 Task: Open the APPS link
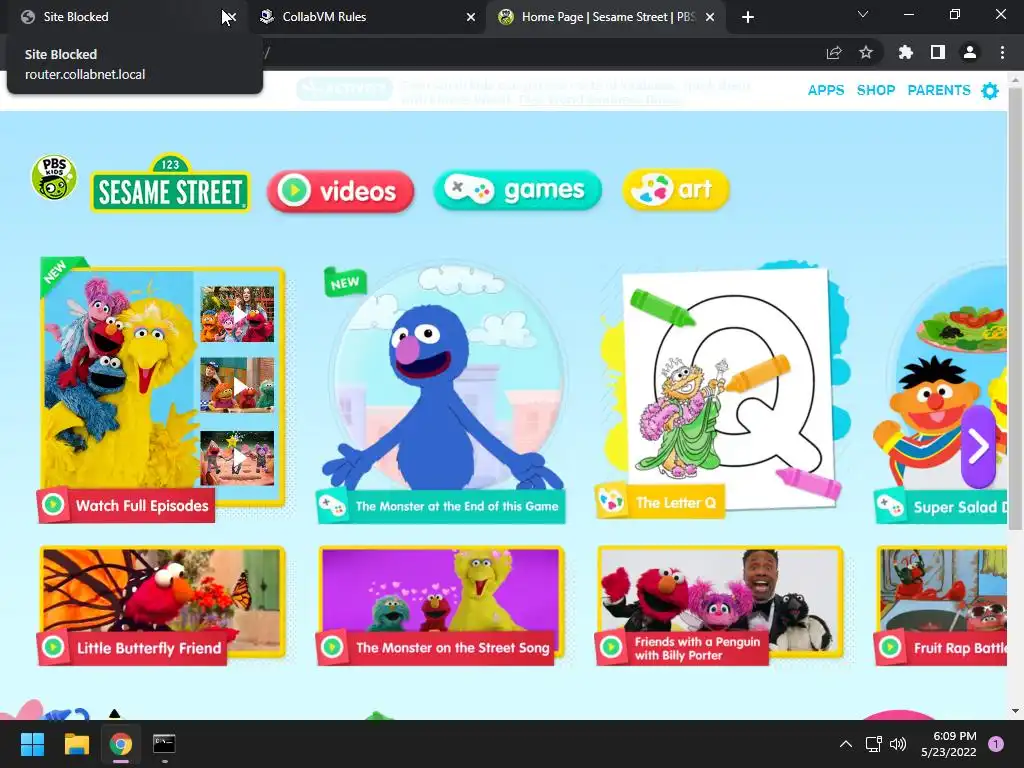tap(825, 90)
